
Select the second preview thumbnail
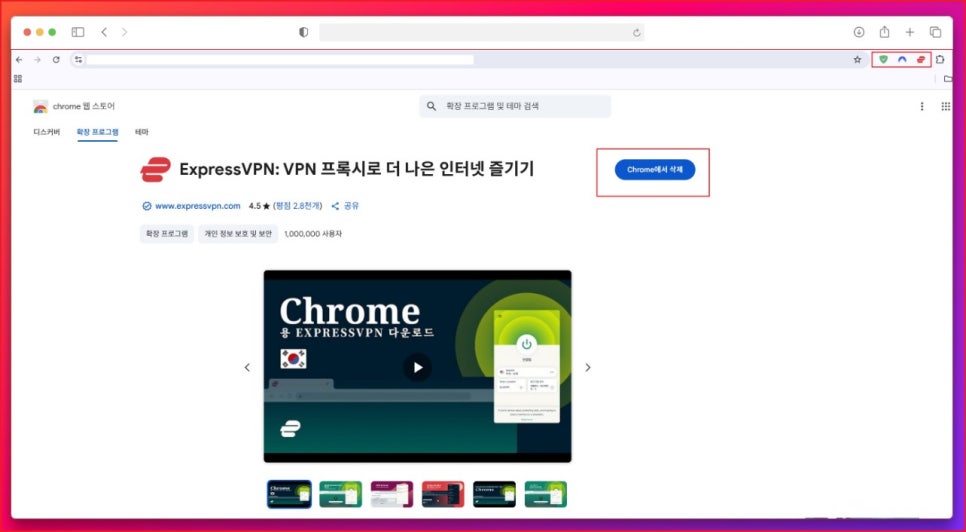pos(341,494)
